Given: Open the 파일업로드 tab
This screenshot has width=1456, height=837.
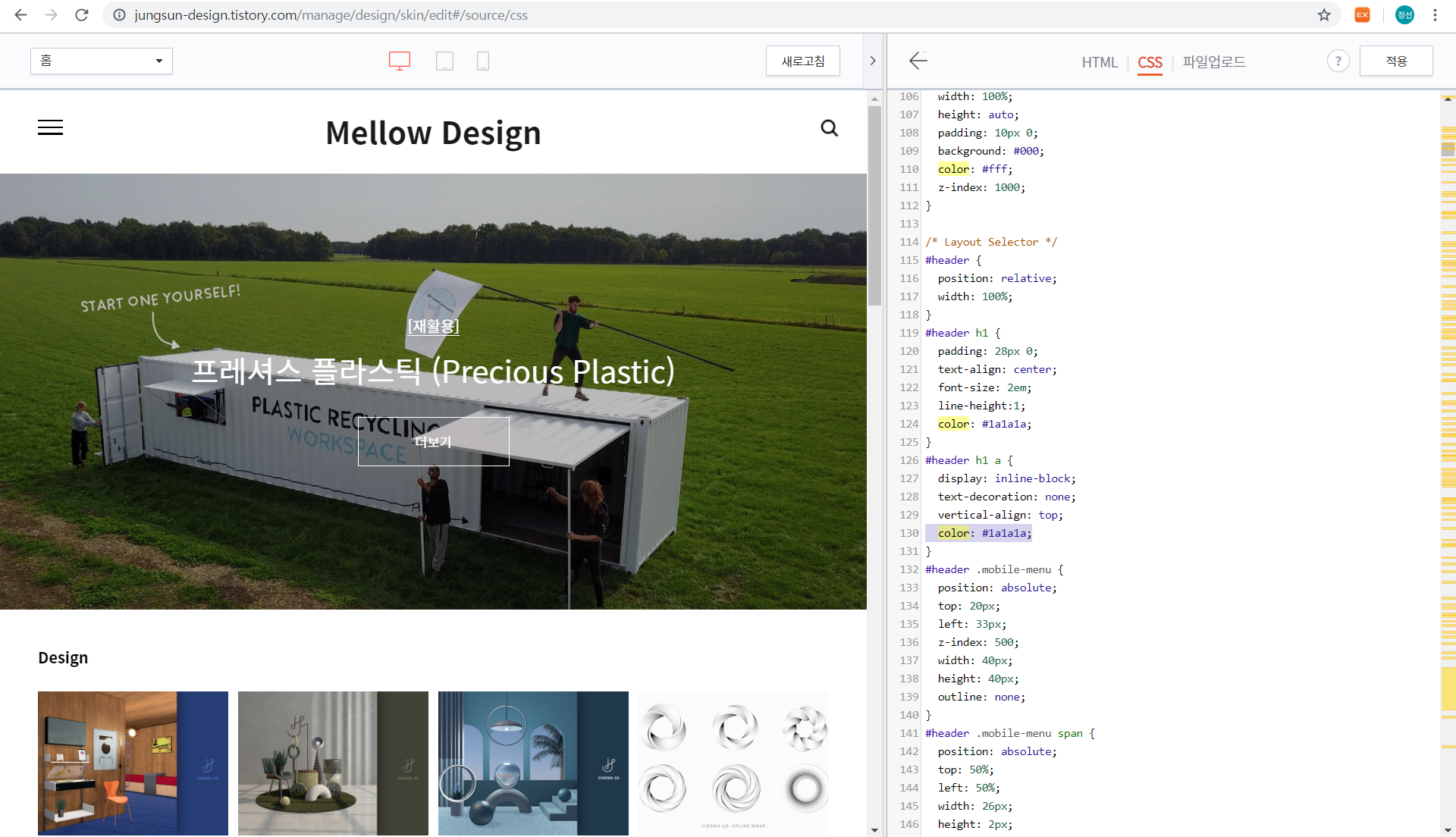Looking at the screenshot, I should [1213, 62].
